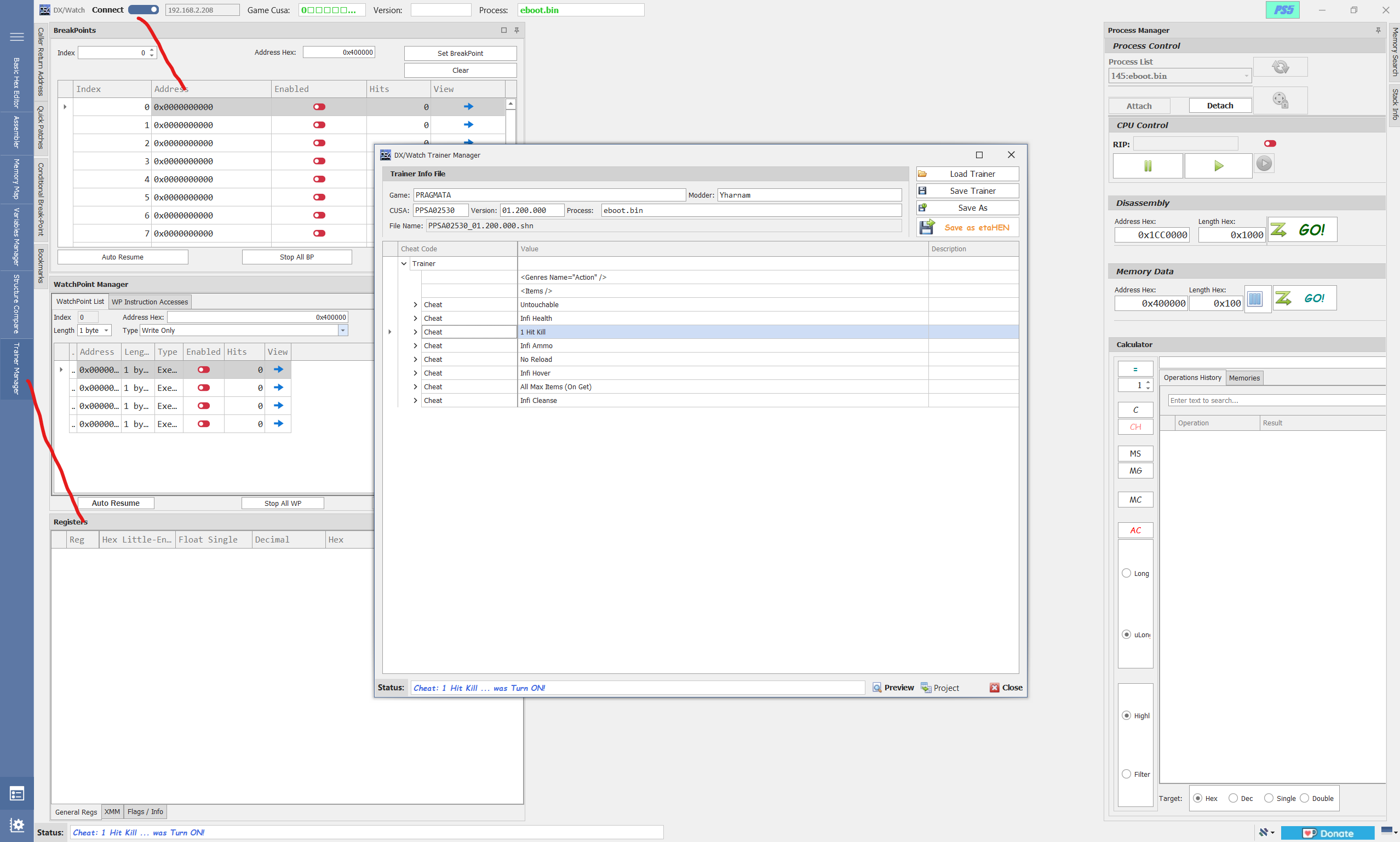Click the PS5 badge in title bar
Screen dimensions: 1400x842
[1283, 10]
